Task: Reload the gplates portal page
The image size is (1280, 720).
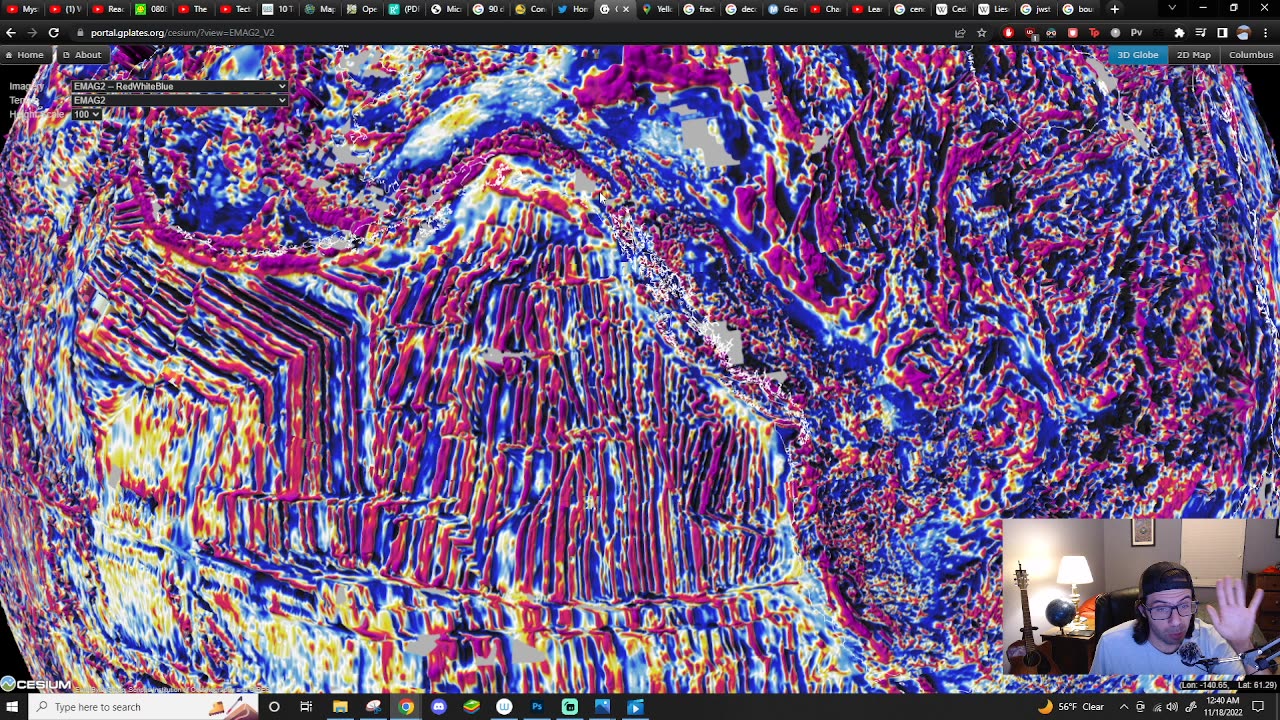Action: pos(53,32)
